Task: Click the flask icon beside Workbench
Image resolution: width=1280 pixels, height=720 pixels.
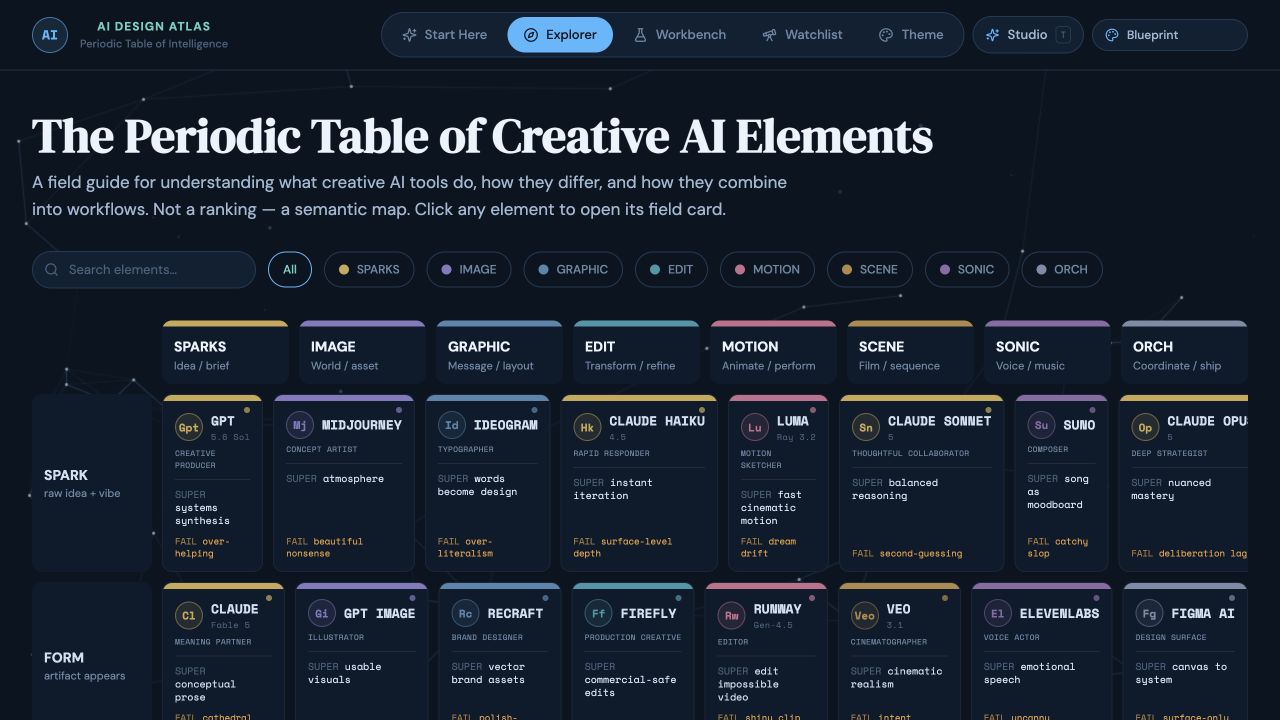Action: click(x=640, y=35)
